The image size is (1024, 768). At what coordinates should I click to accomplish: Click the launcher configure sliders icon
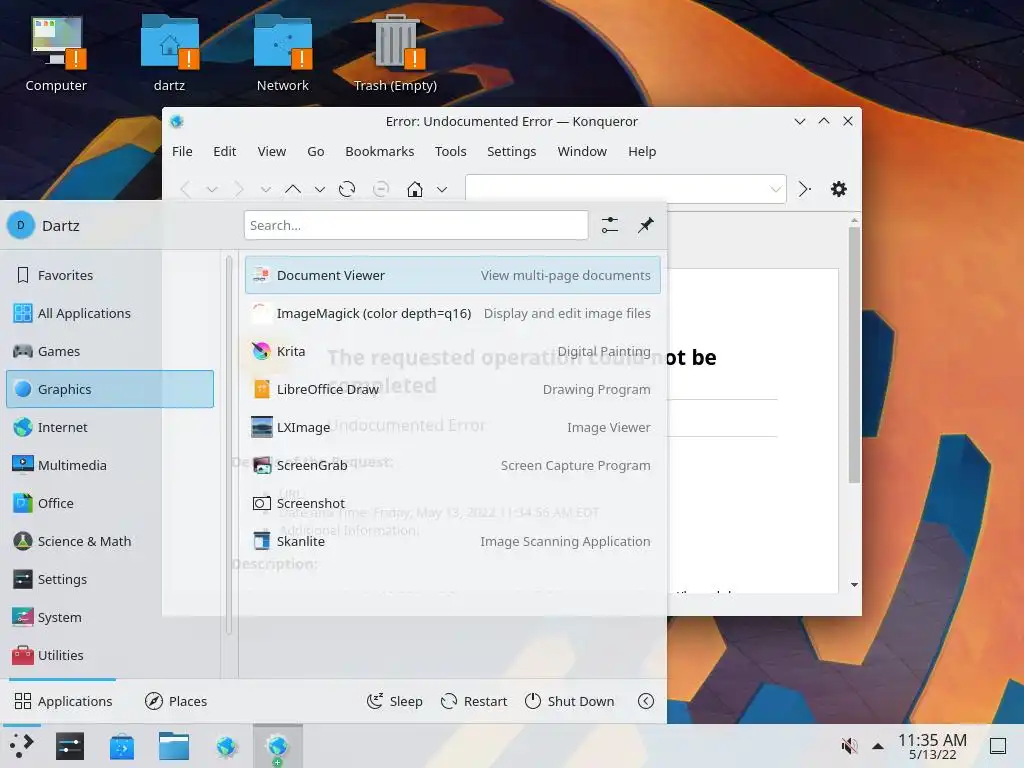(x=609, y=225)
